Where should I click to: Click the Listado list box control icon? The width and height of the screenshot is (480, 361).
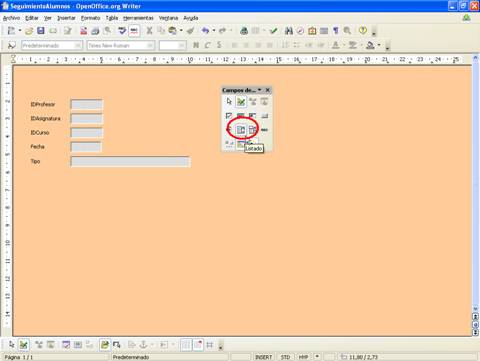240,130
